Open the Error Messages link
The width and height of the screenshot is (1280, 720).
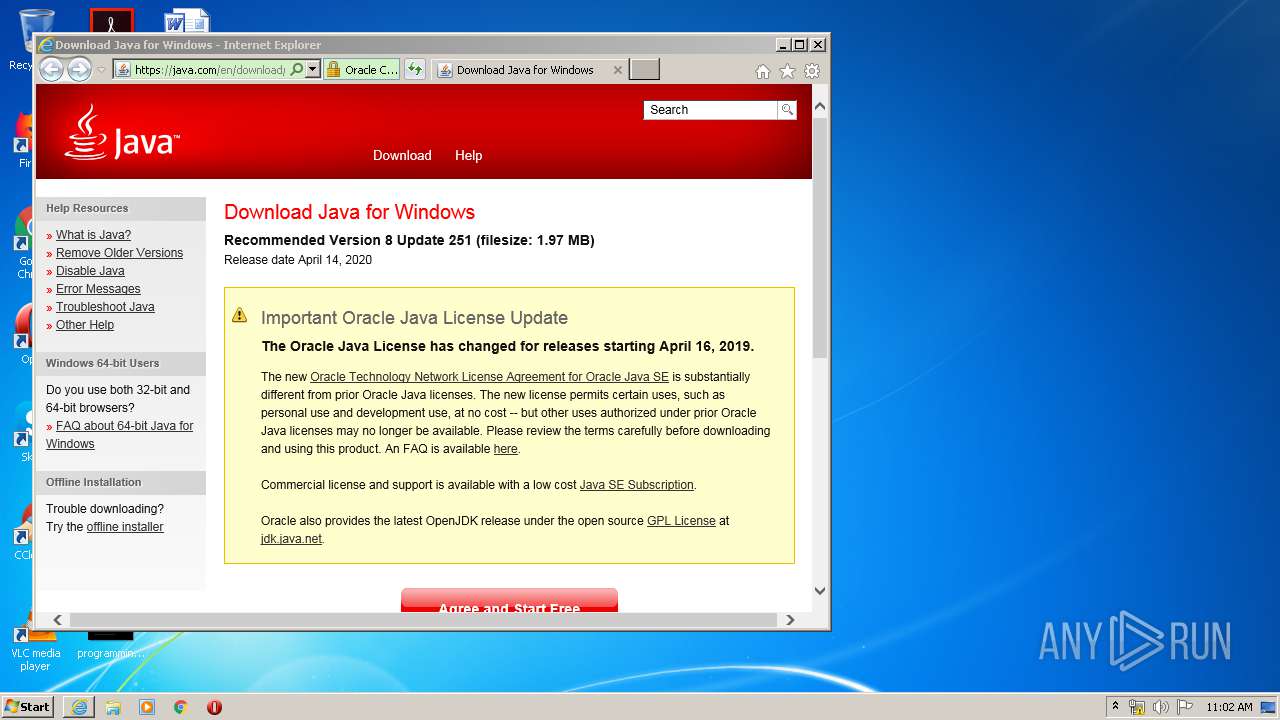[x=98, y=289]
